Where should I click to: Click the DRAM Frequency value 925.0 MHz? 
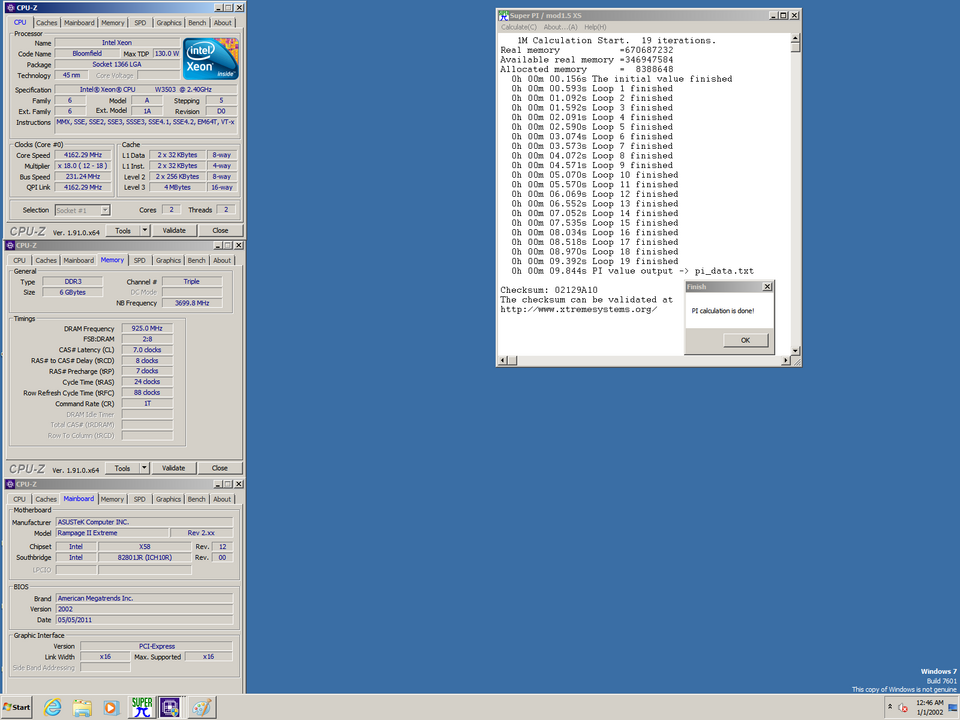tap(147, 328)
